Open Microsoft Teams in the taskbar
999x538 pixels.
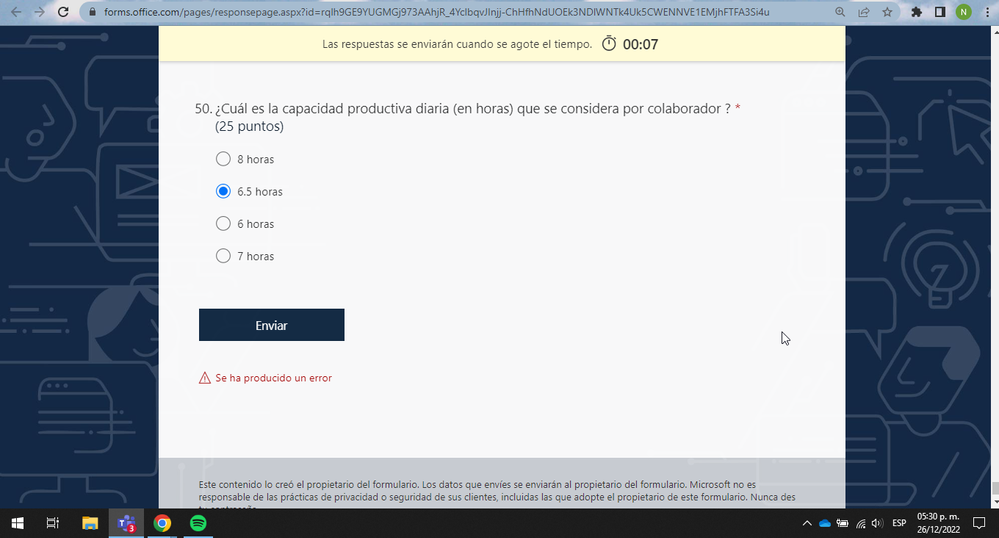pos(126,523)
